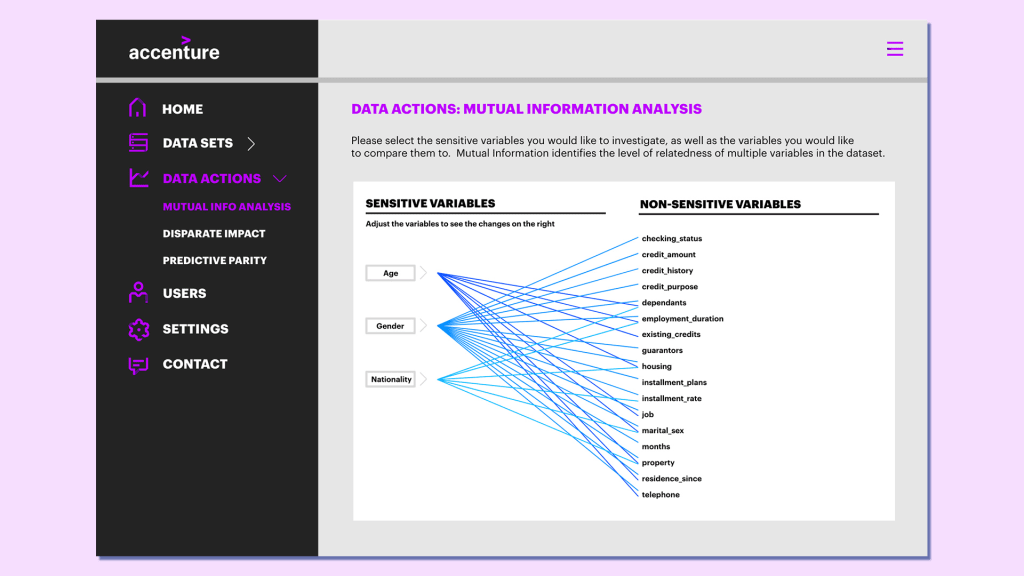Click the Settings gear icon
This screenshot has width=1024, height=576.
coord(136,329)
